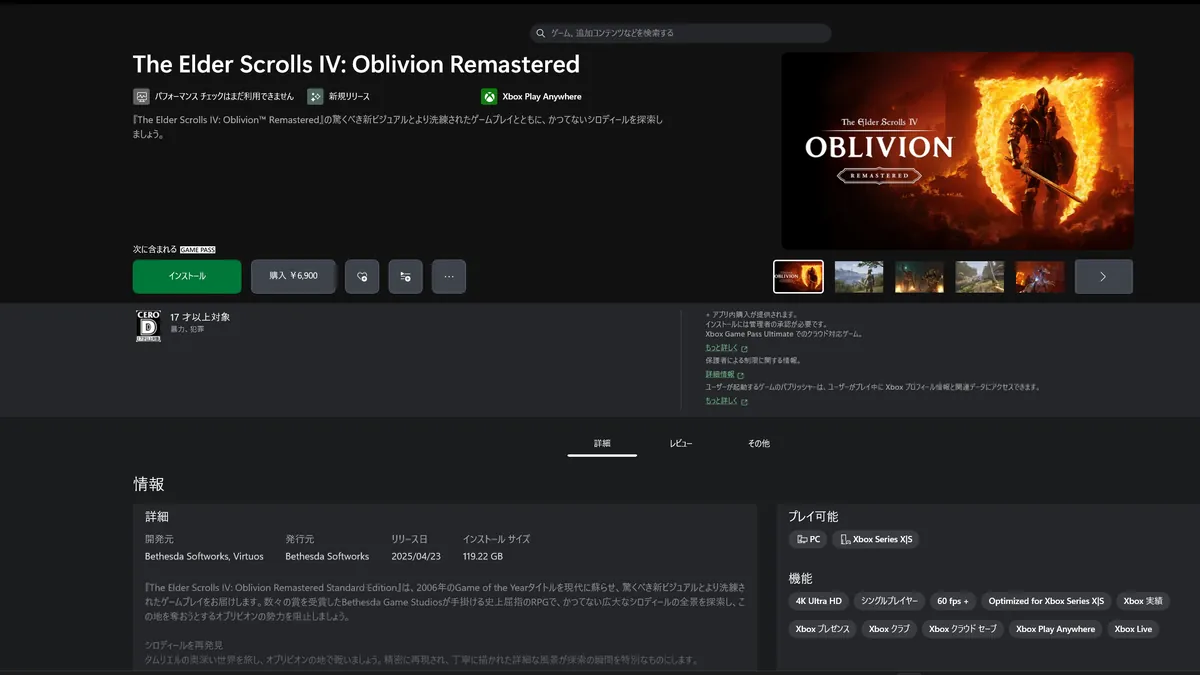Image resolution: width=1200 pixels, height=675 pixels.
Task: Open the more options ellipsis button
Action: click(449, 276)
